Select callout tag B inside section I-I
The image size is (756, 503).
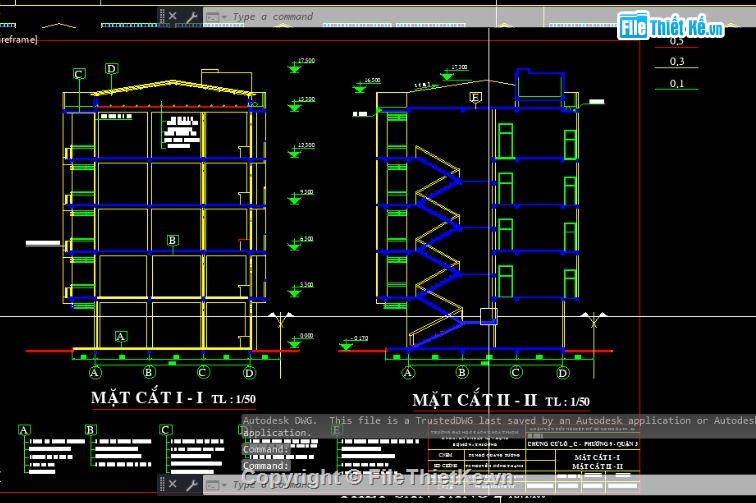coord(173,240)
